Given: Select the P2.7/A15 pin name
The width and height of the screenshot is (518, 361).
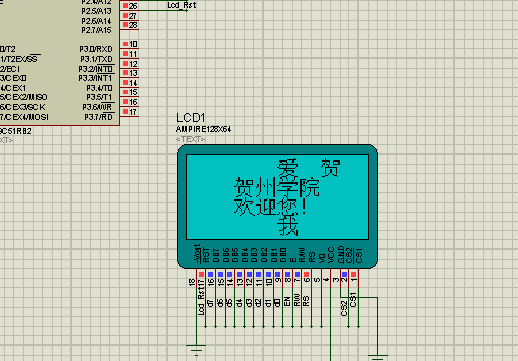Looking at the screenshot, I should [96, 30].
